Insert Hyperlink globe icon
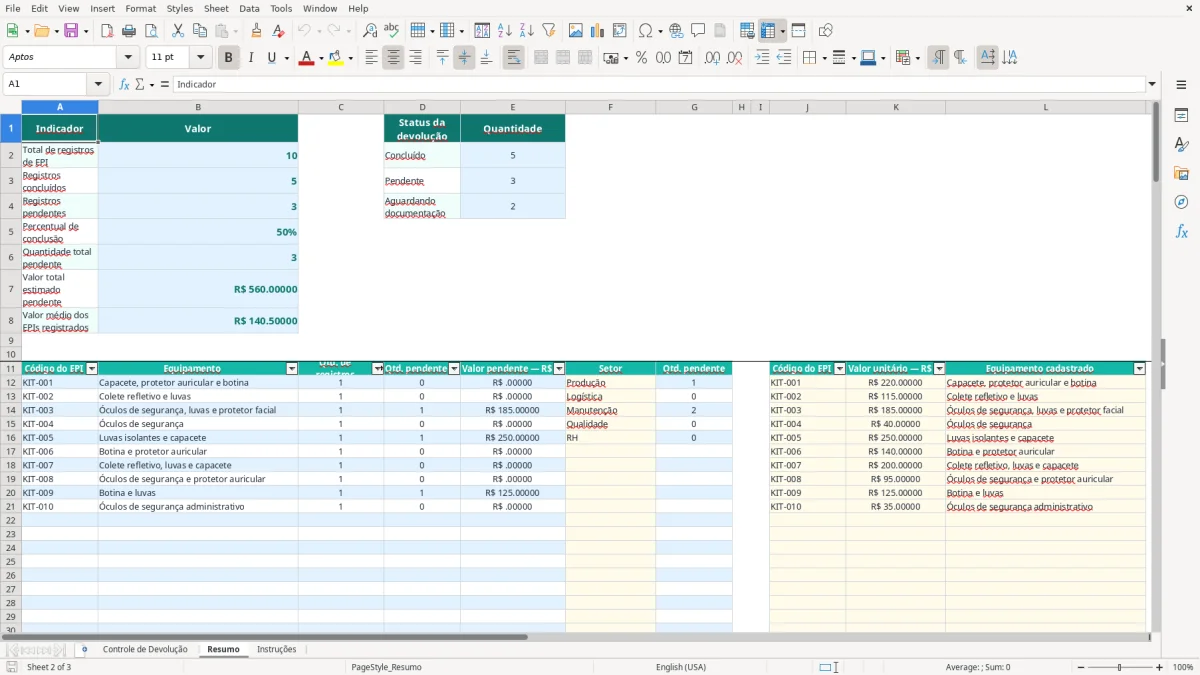 tap(676, 31)
